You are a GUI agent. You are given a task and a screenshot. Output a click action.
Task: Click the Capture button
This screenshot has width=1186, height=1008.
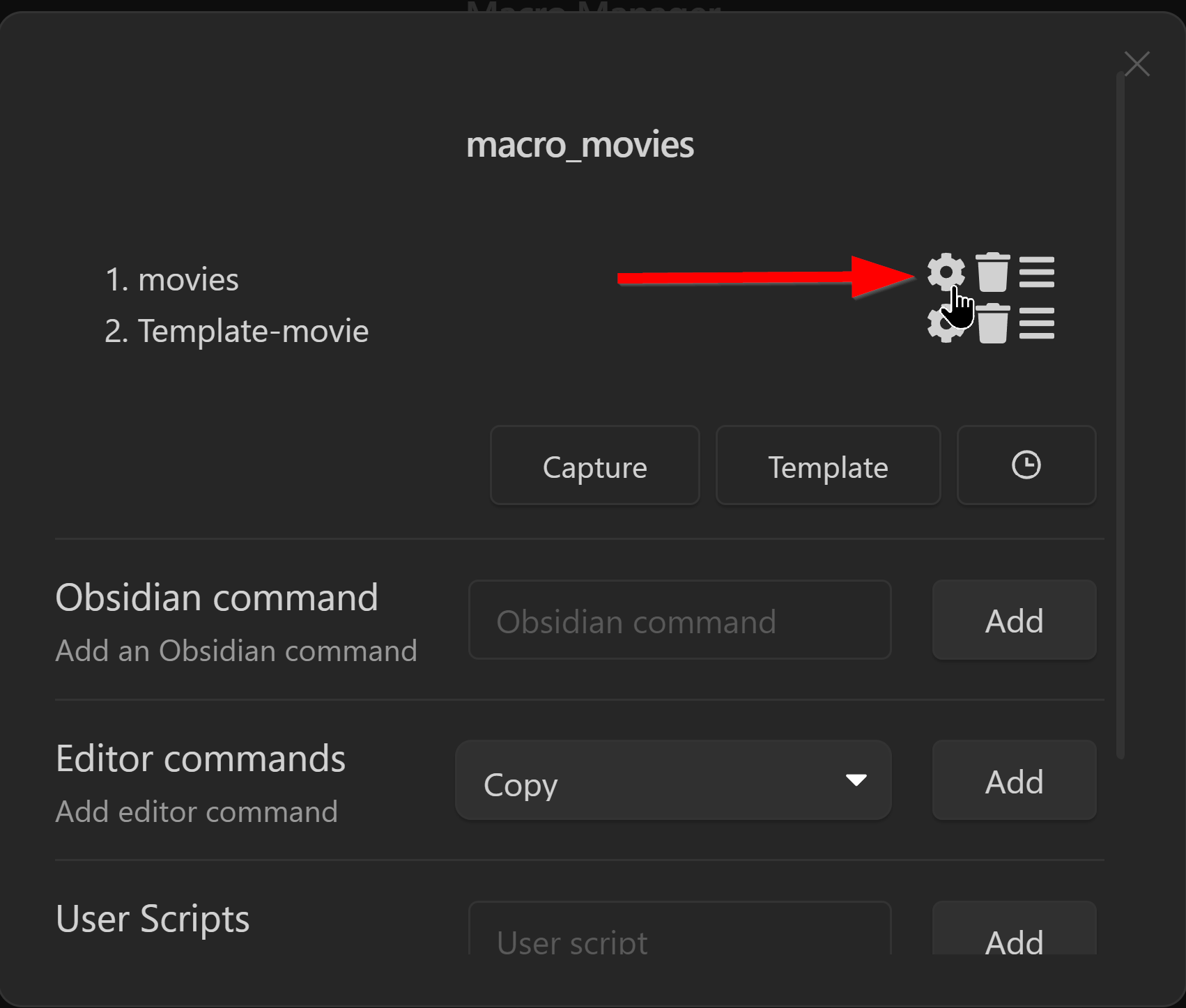click(595, 465)
